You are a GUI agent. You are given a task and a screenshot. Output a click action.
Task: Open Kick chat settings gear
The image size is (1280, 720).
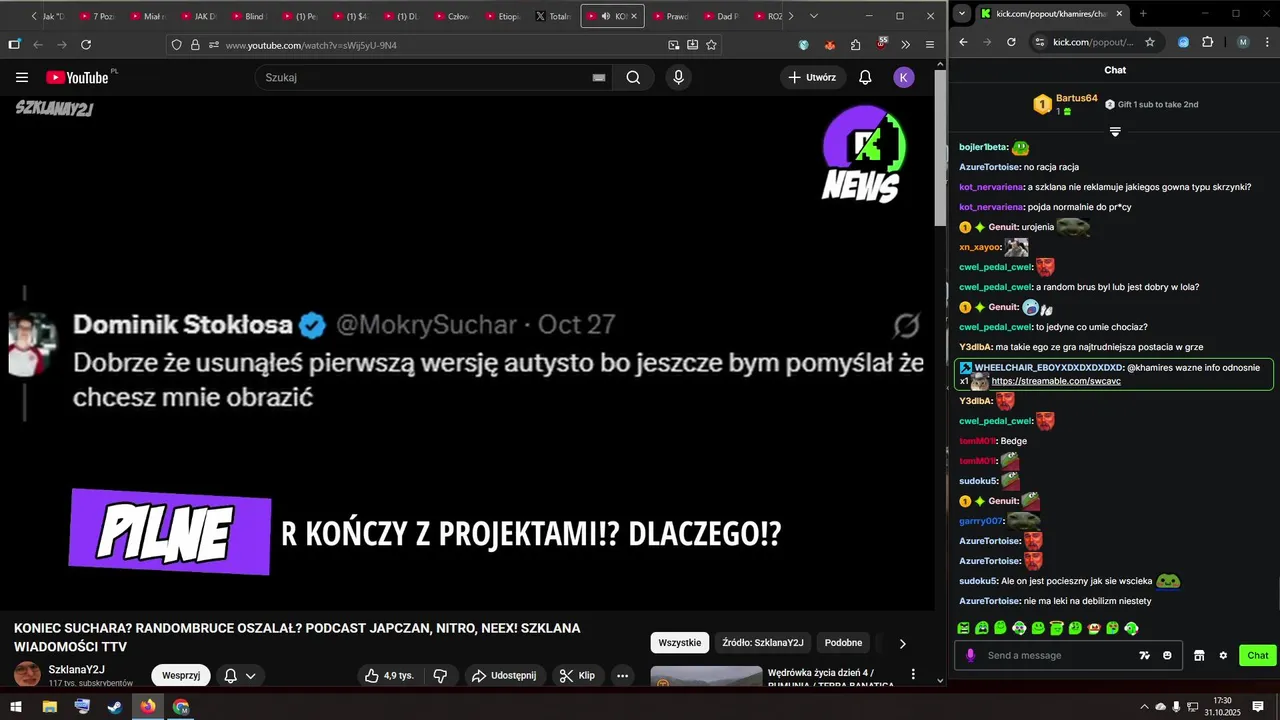(1223, 655)
